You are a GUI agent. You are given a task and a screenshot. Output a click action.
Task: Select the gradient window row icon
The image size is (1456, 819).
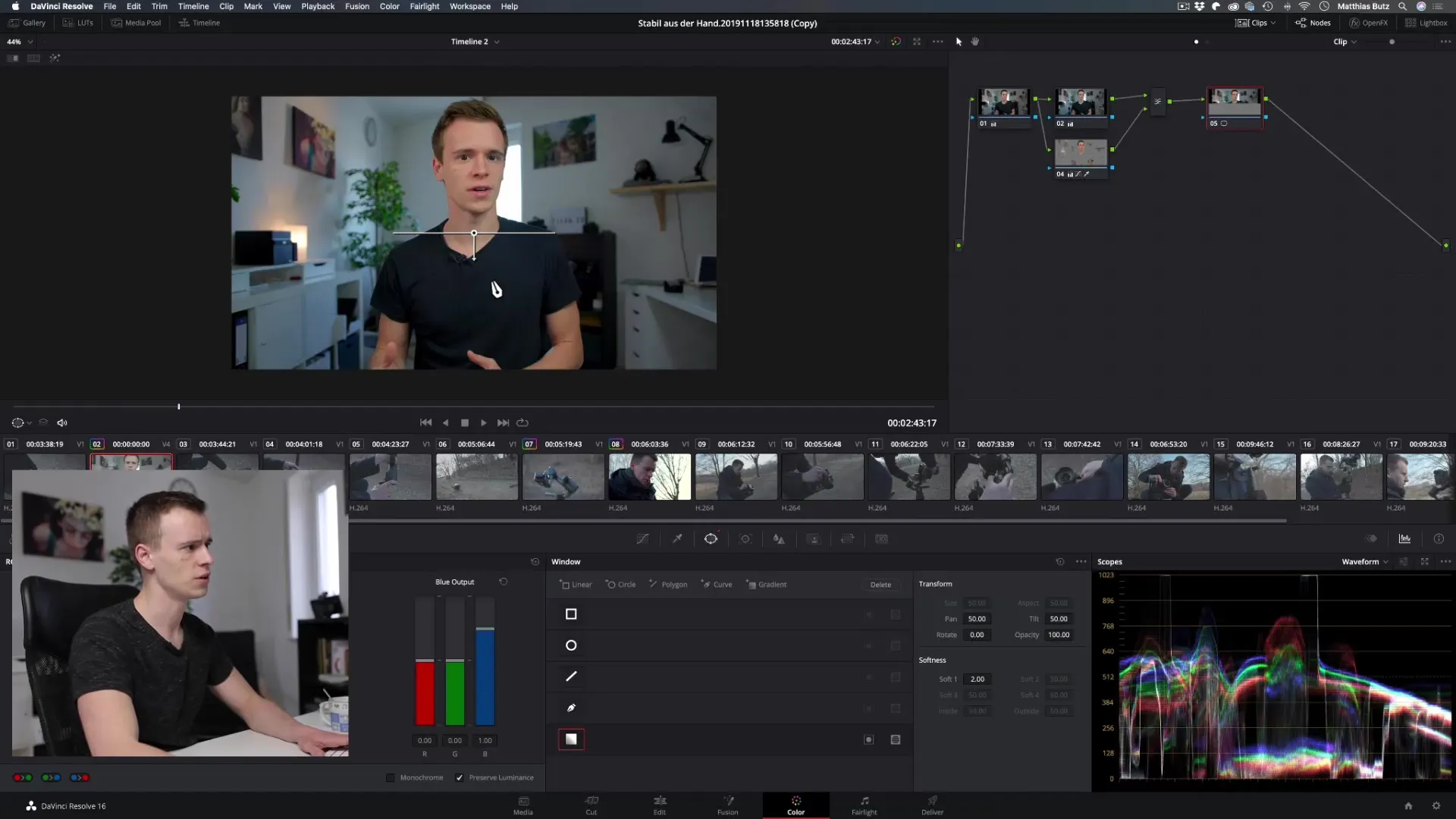pos(571,739)
